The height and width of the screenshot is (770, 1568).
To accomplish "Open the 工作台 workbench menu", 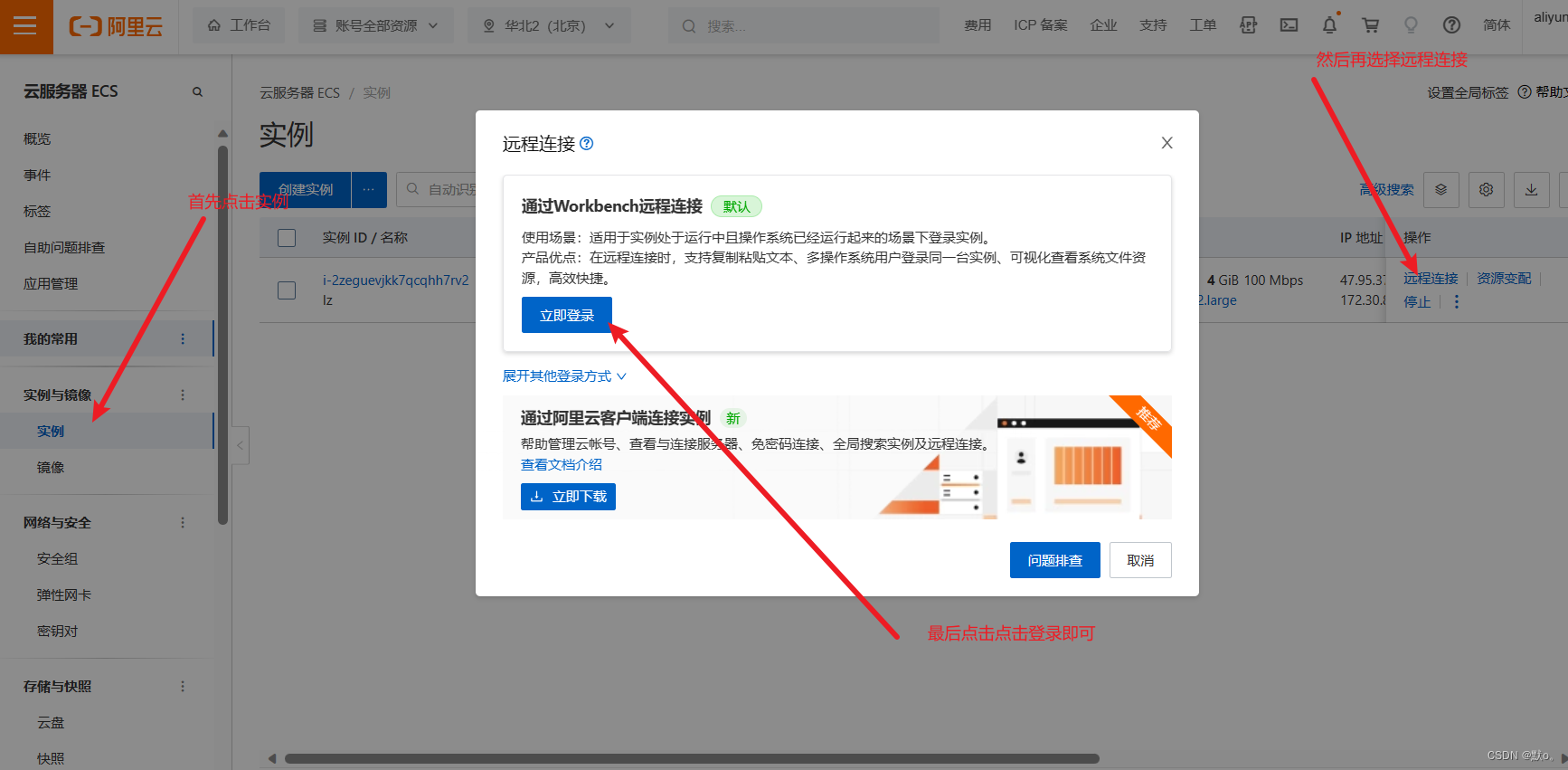I will tap(239, 25).
